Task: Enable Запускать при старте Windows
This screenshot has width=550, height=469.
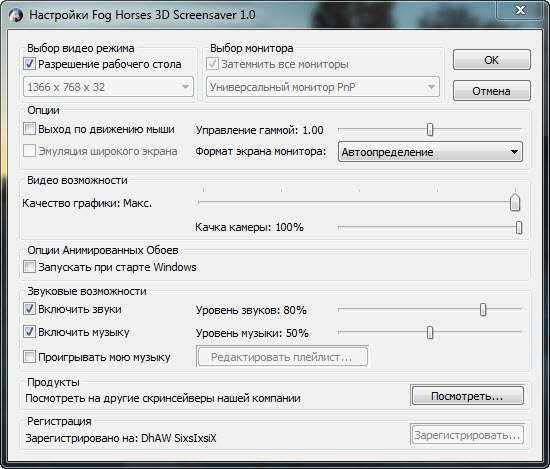Action: [29, 267]
